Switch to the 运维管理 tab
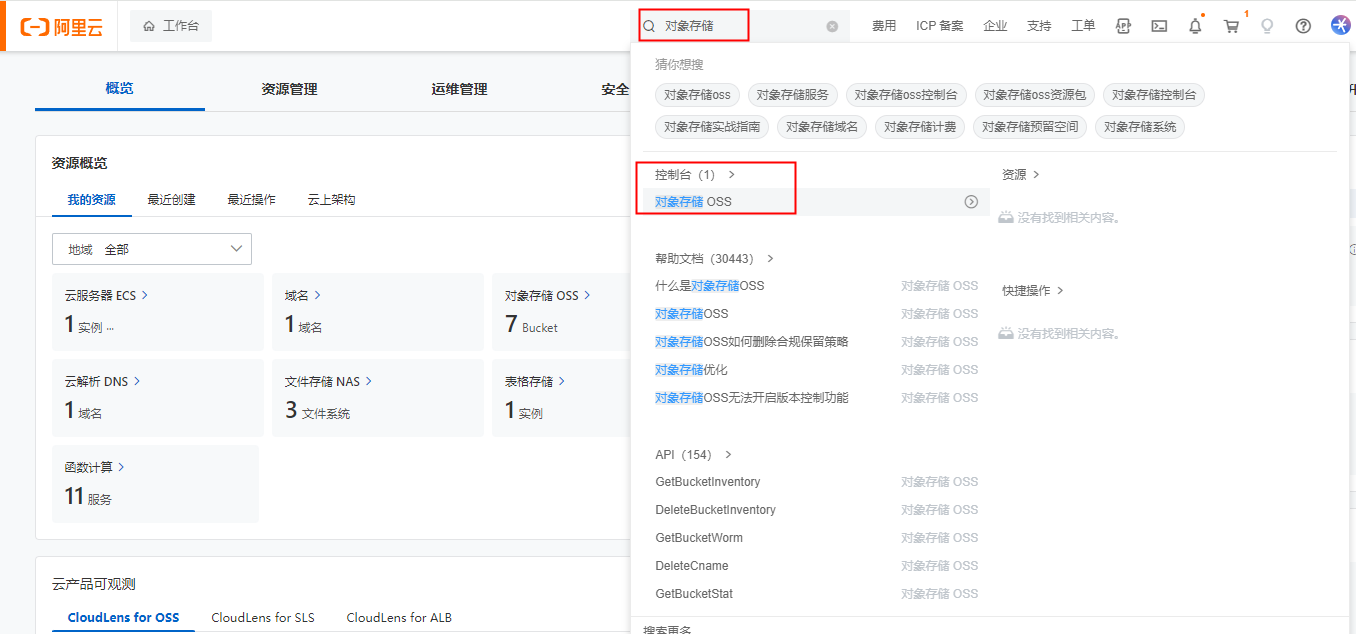 [459, 89]
